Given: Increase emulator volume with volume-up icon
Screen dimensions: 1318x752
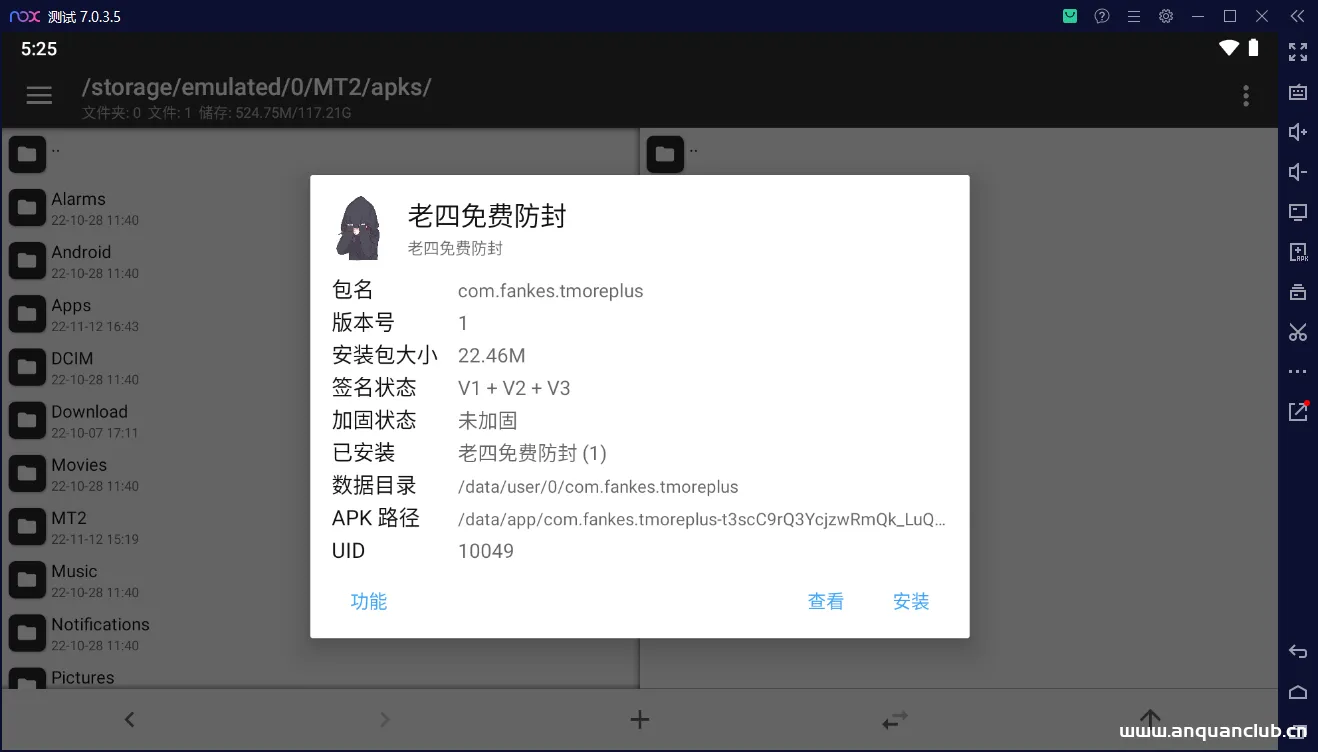Looking at the screenshot, I should pos(1297,131).
